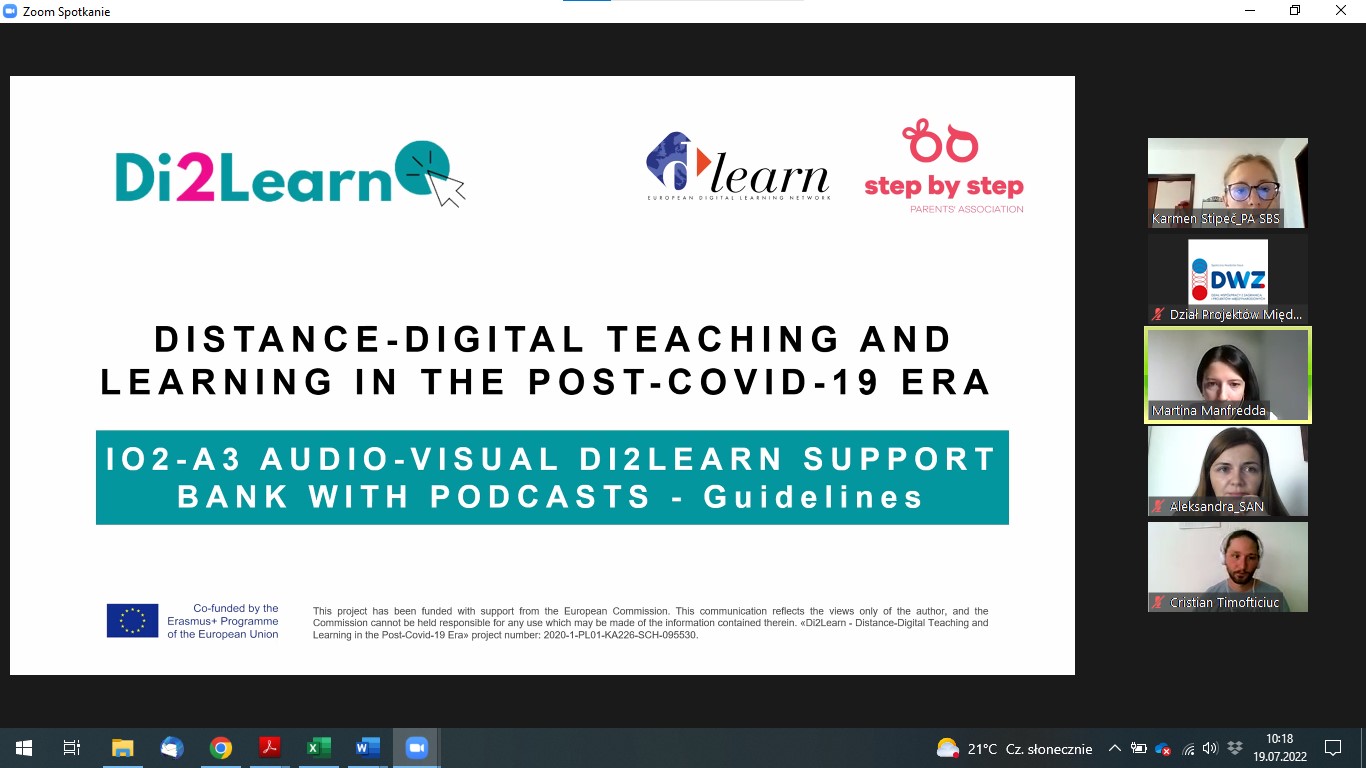Click the Zoom app icon in title bar
The height and width of the screenshot is (768, 1366).
click(x=10, y=11)
